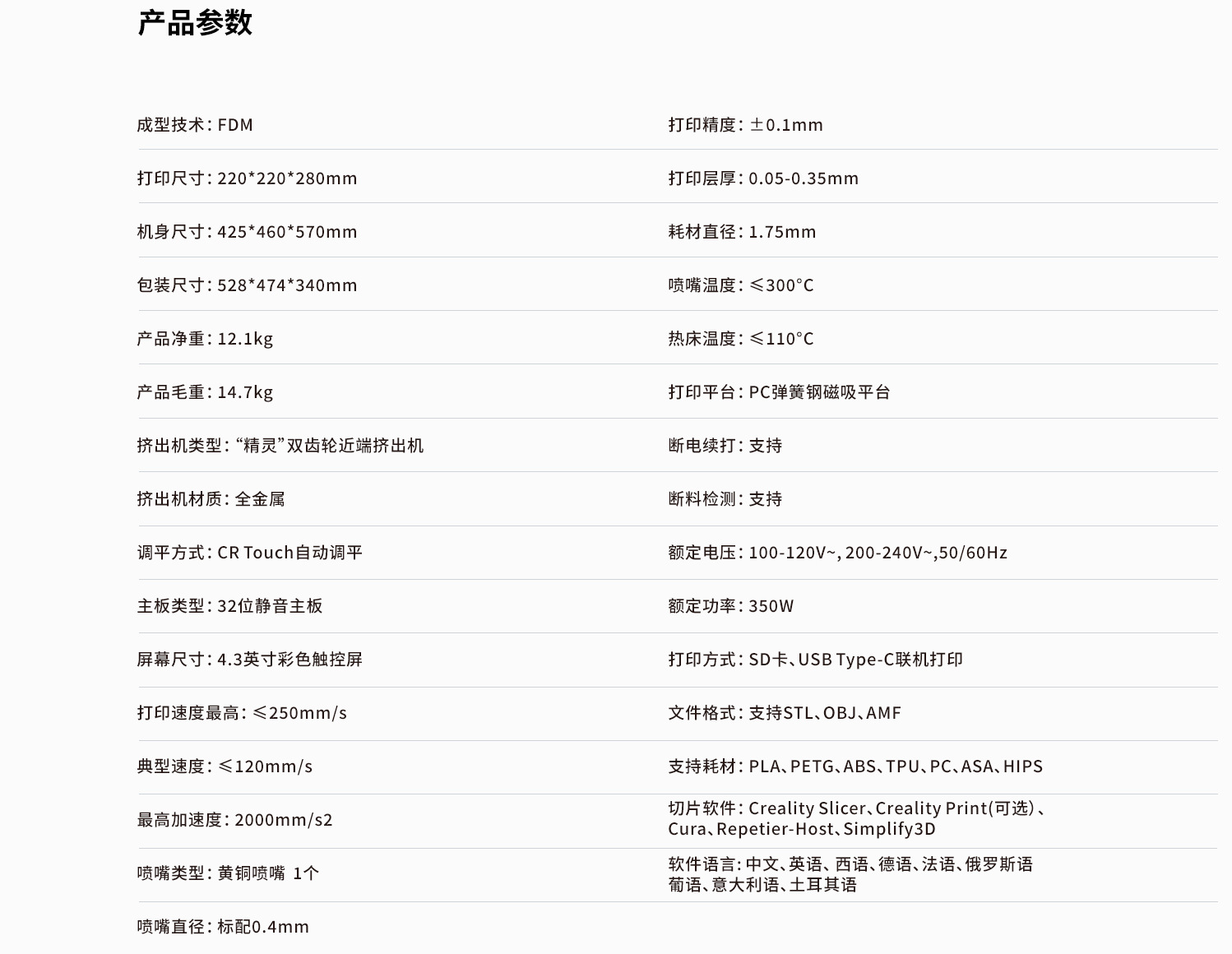
Task: Select the 最高加速度 2000mm/s2 row
Action: (x=234, y=820)
